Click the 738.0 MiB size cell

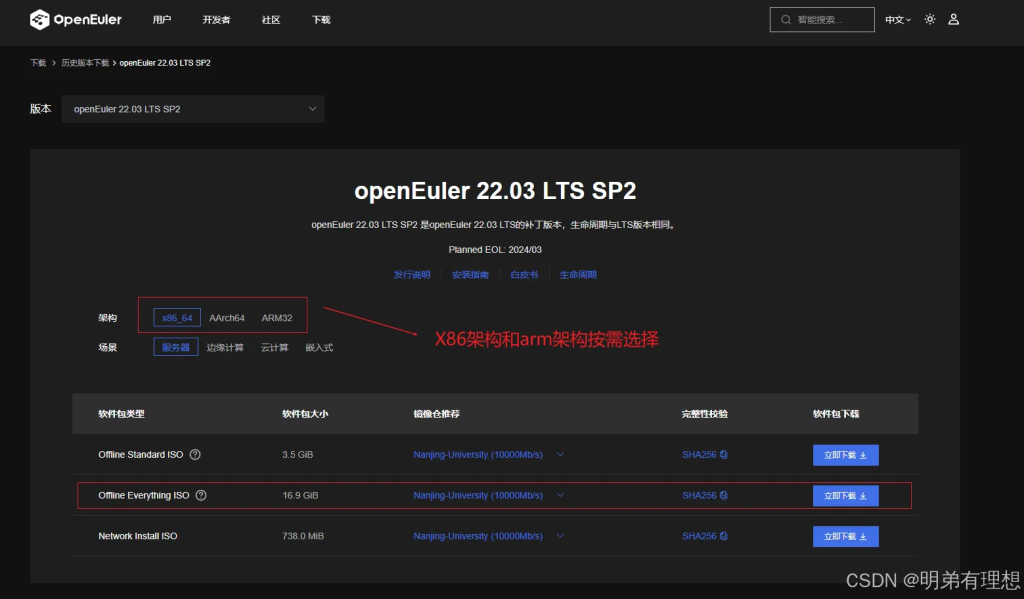tap(303, 536)
